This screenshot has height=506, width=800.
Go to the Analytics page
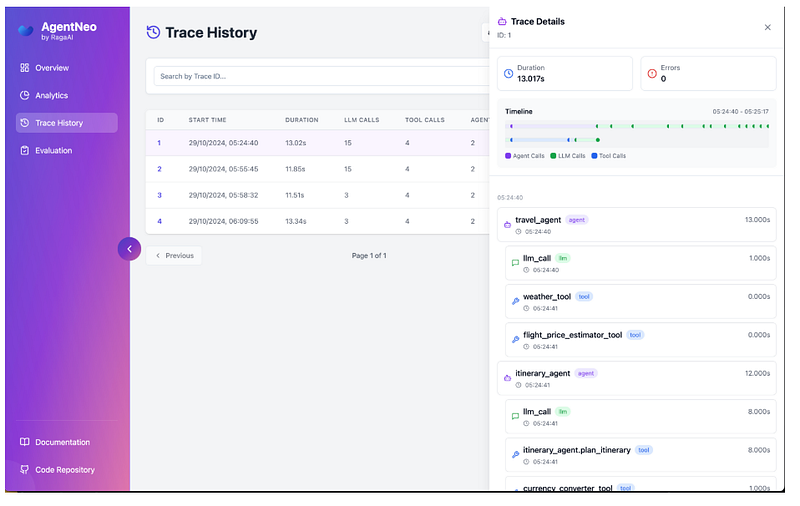click(x=51, y=96)
